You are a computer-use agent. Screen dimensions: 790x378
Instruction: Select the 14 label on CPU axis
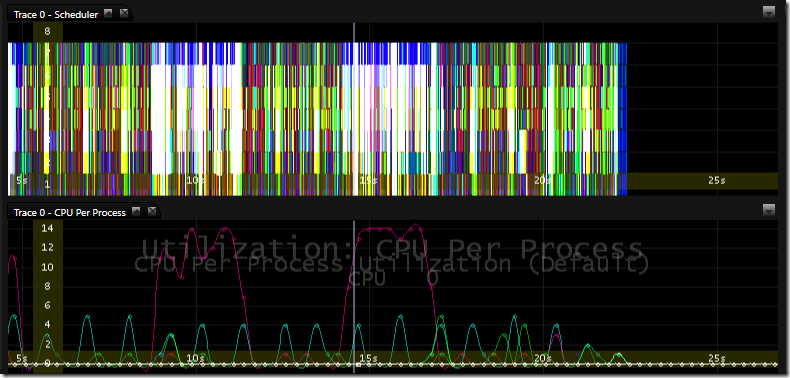pyautogui.click(x=47, y=228)
